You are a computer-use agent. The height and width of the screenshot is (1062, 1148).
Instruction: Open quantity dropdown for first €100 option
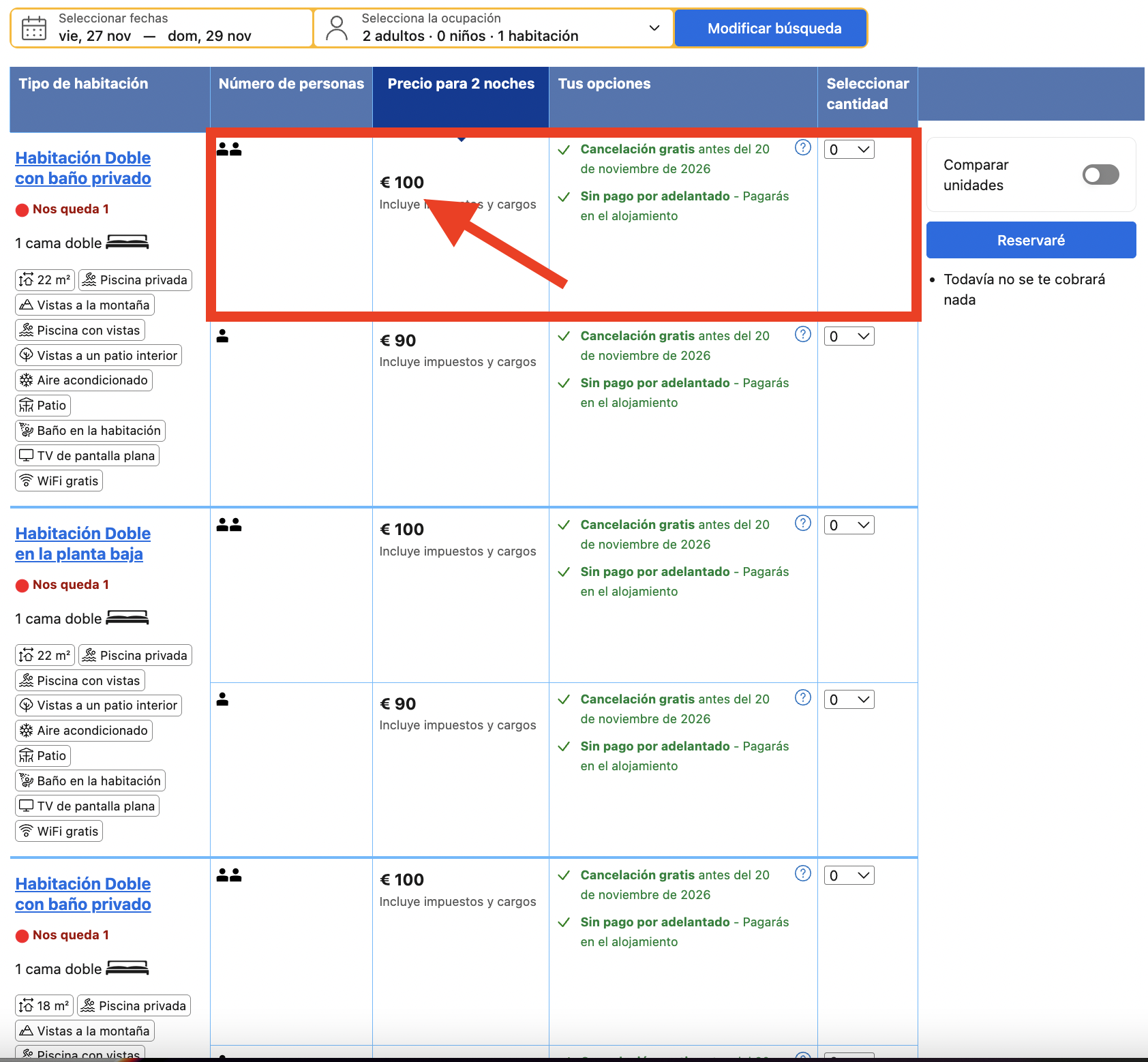(x=849, y=149)
